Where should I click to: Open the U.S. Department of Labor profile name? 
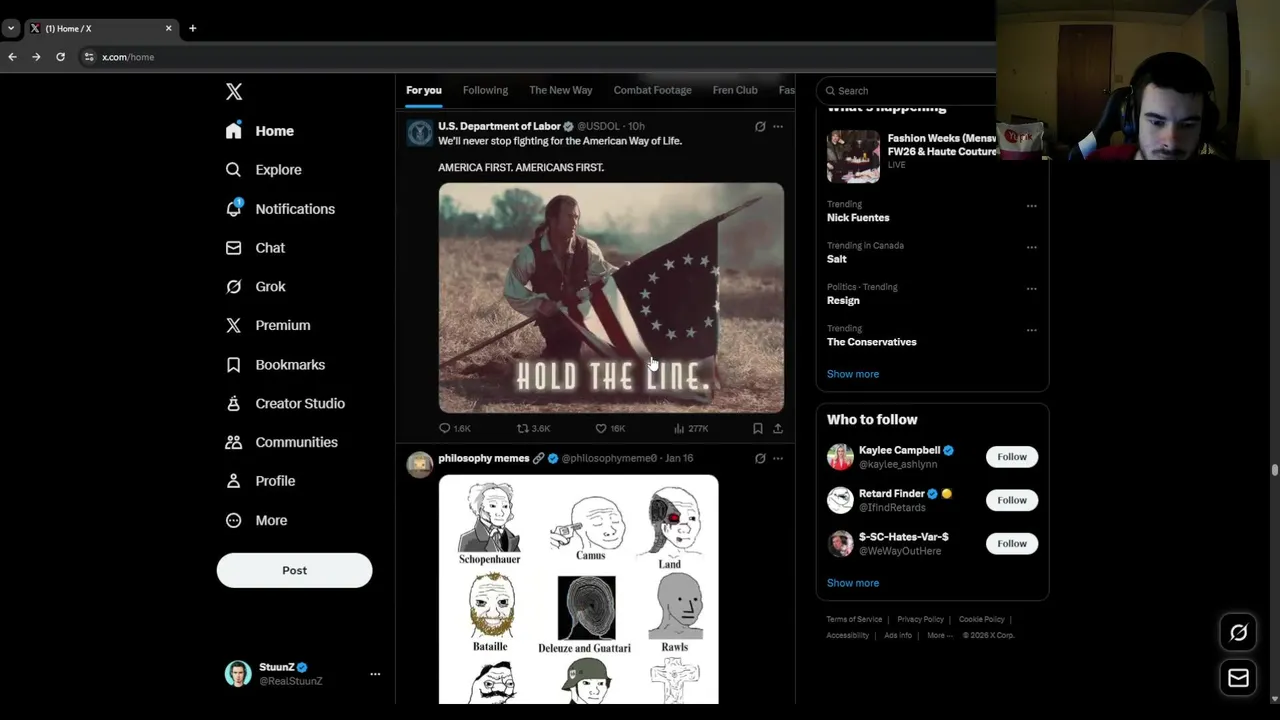pyautogui.click(x=499, y=126)
